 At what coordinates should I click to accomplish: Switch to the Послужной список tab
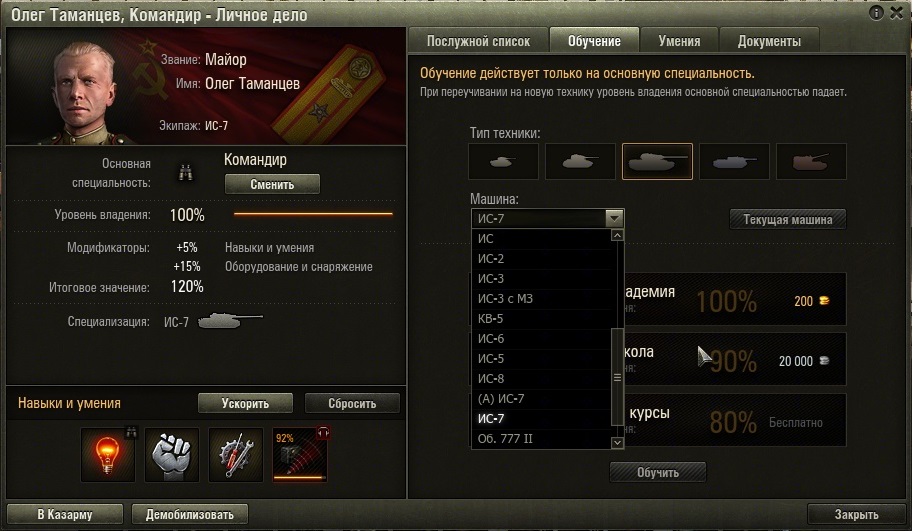(x=478, y=41)
